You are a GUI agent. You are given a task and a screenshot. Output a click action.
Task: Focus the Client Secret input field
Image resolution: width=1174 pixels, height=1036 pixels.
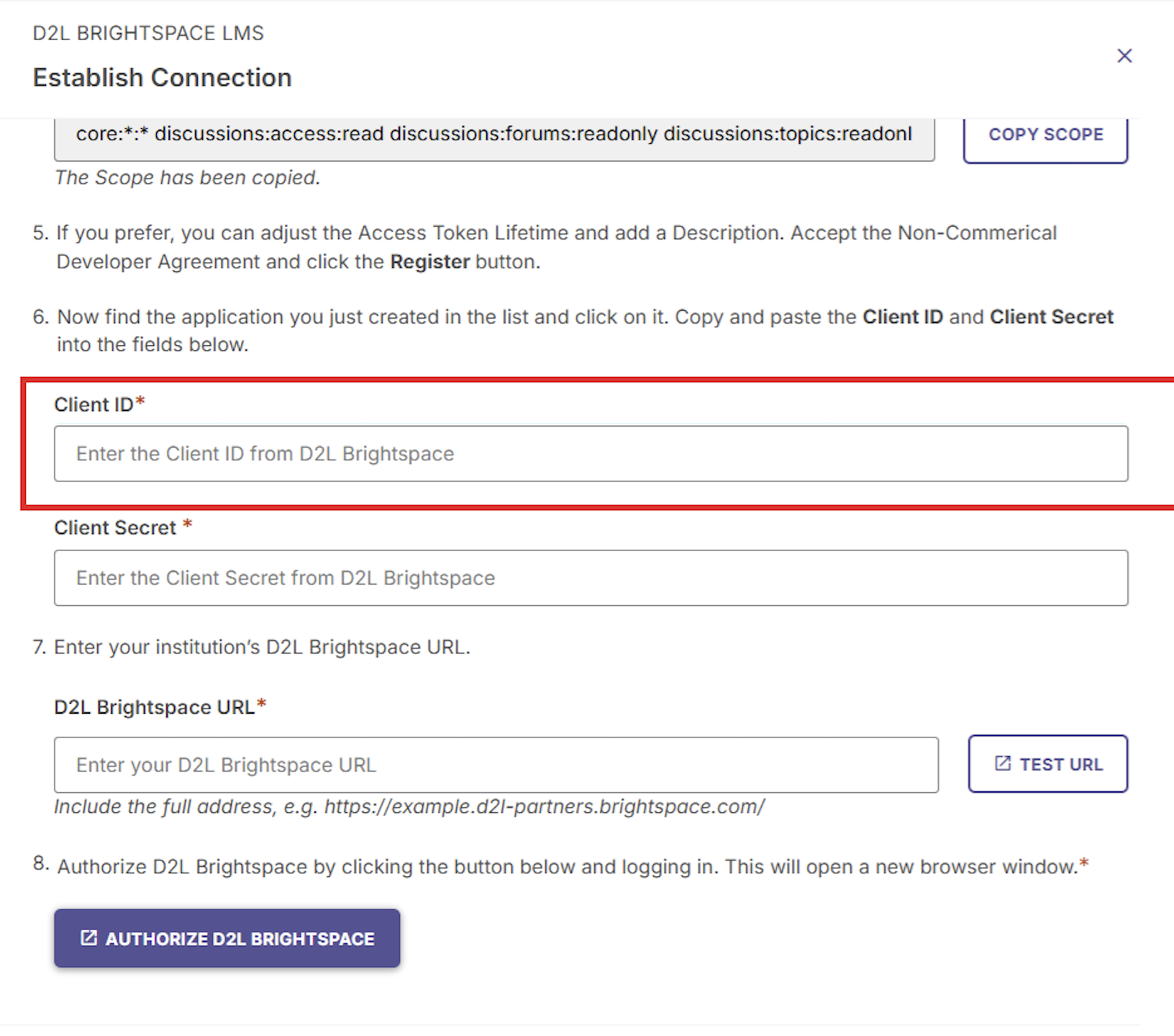pyautogui.click(x=591, y=578)
